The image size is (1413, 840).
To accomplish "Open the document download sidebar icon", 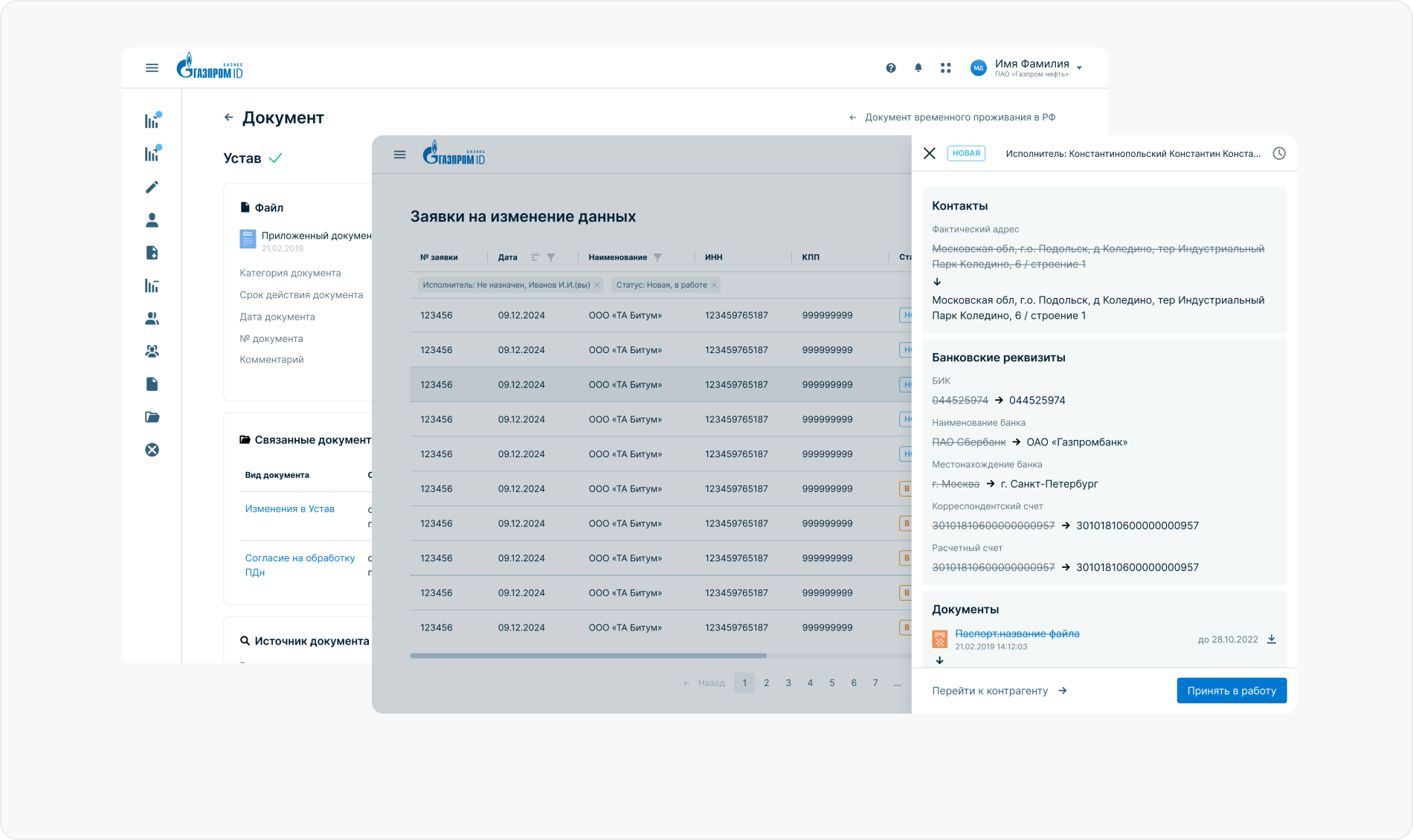I will [x=152, y=253].
